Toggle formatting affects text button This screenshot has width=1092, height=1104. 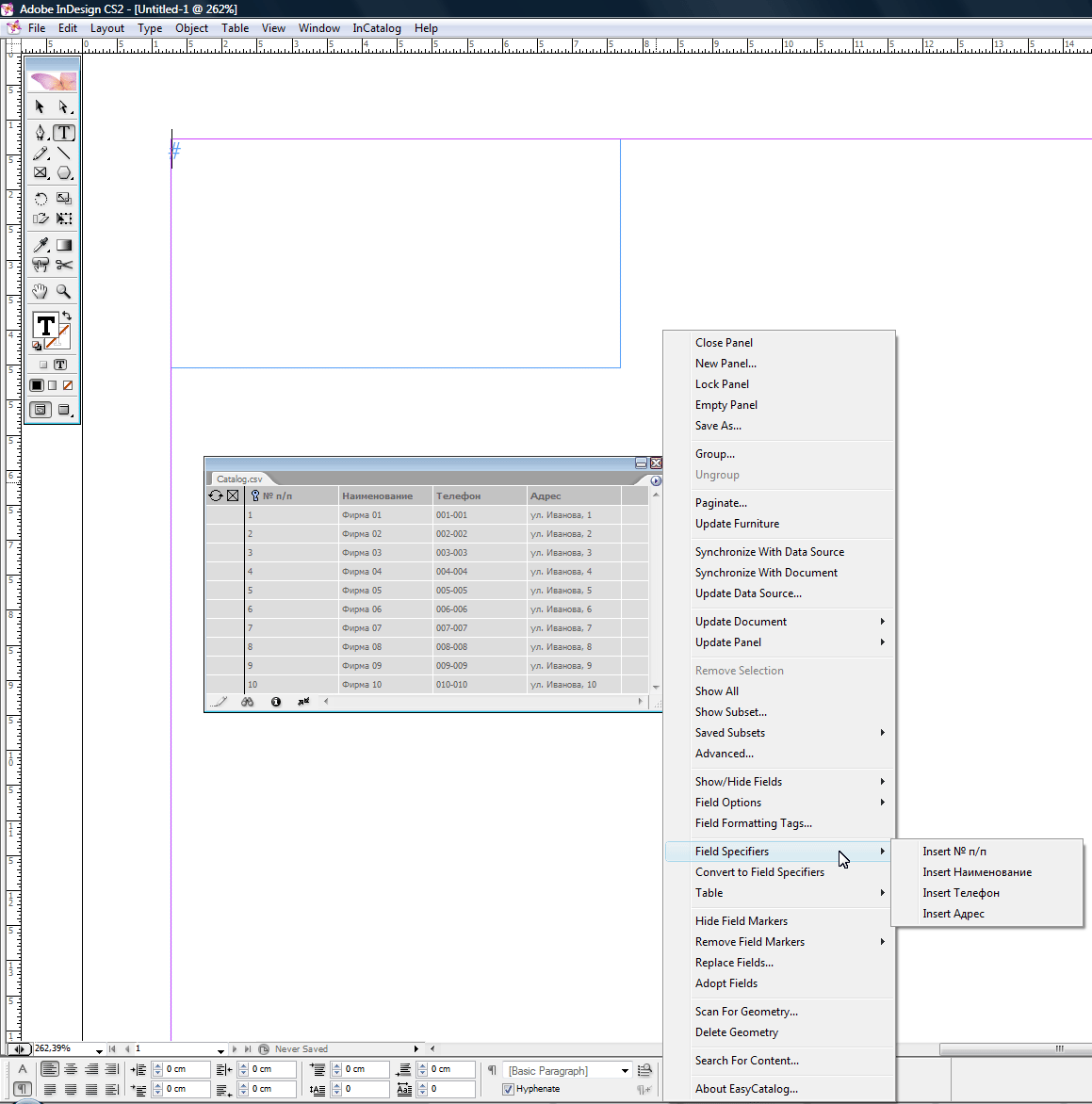pos(60,365)
